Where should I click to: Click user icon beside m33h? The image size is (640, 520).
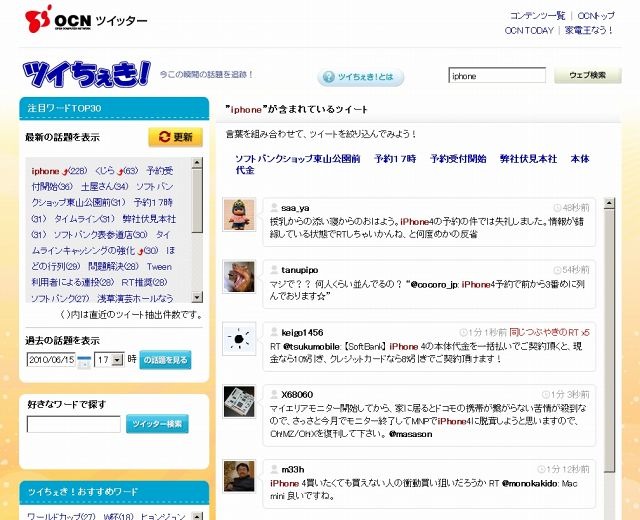(274, 469)
